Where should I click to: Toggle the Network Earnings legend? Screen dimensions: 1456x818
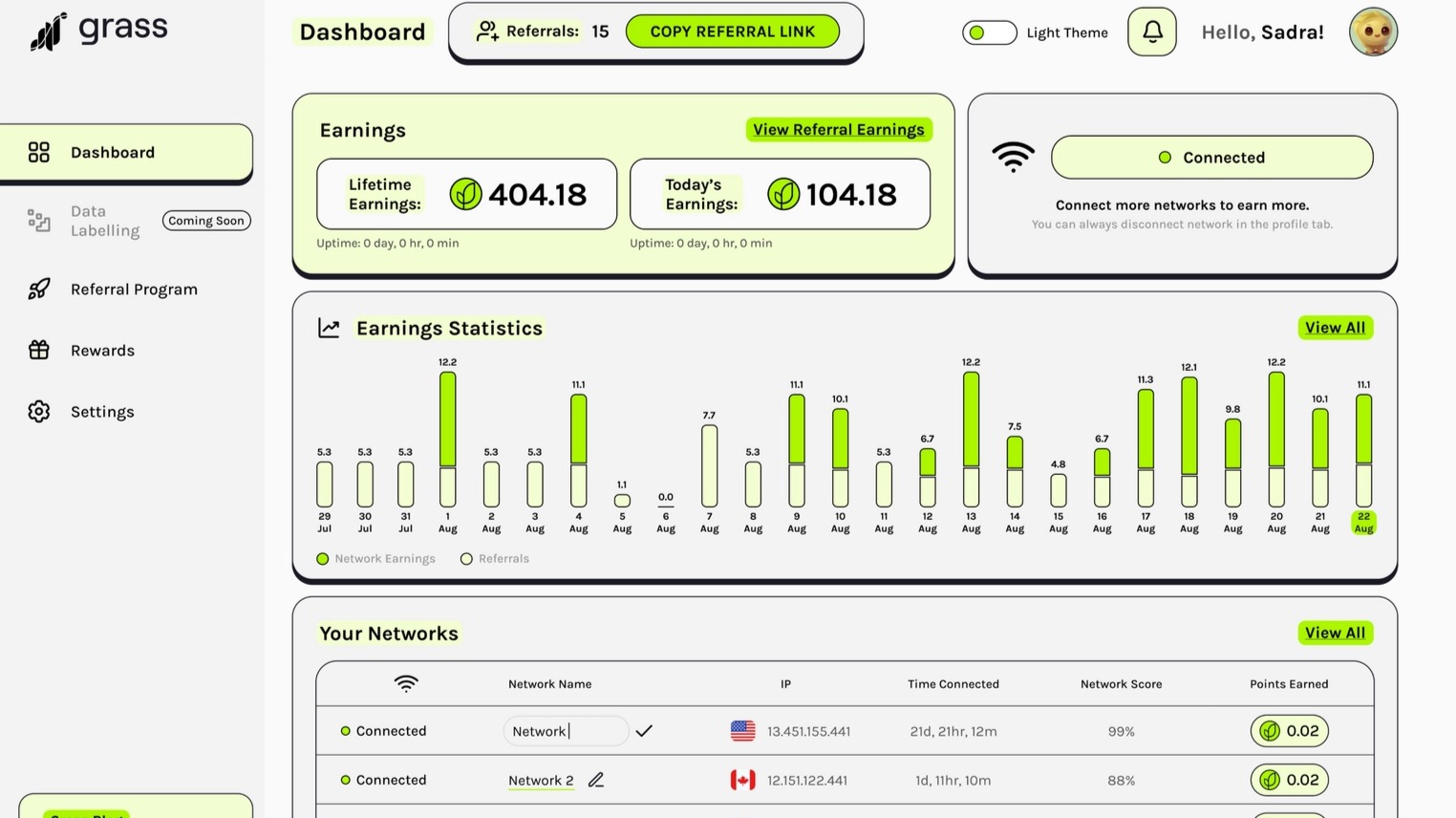coord(375,559)
